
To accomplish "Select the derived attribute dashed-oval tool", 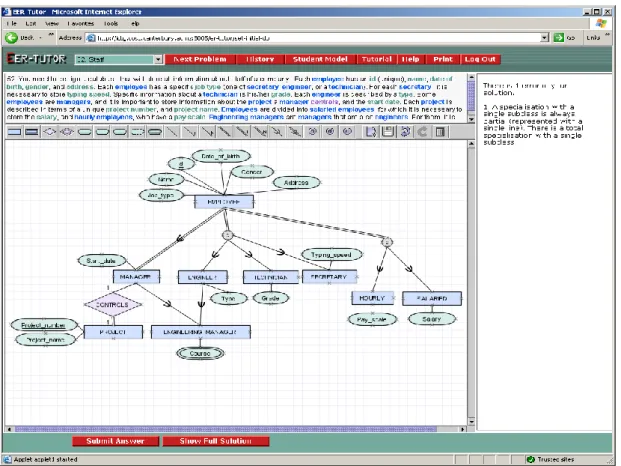I will [x=137, y=132].
